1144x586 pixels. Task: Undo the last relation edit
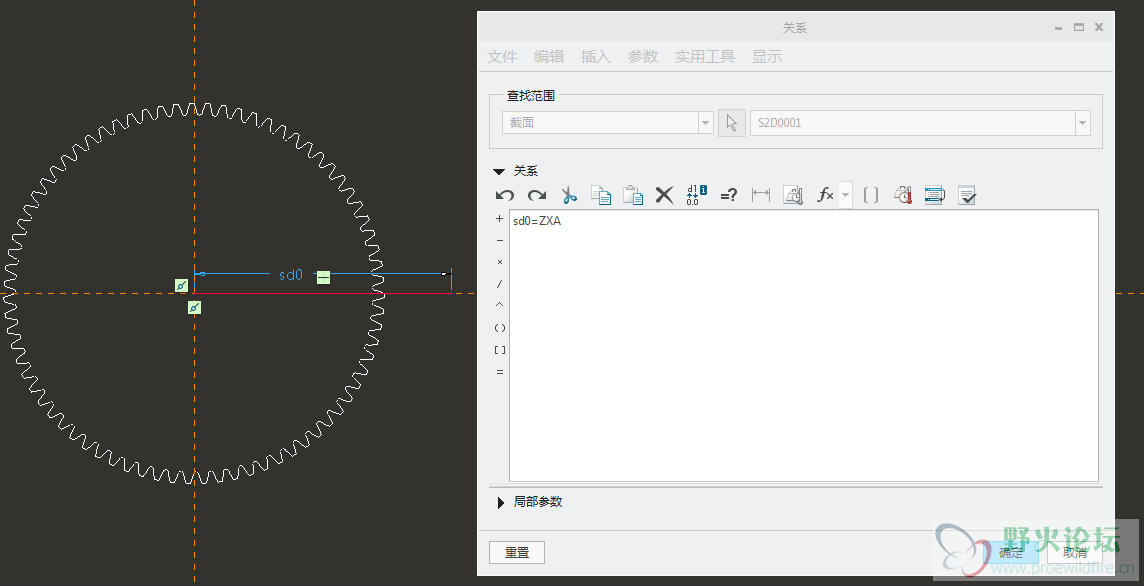[x=504, y=195]
